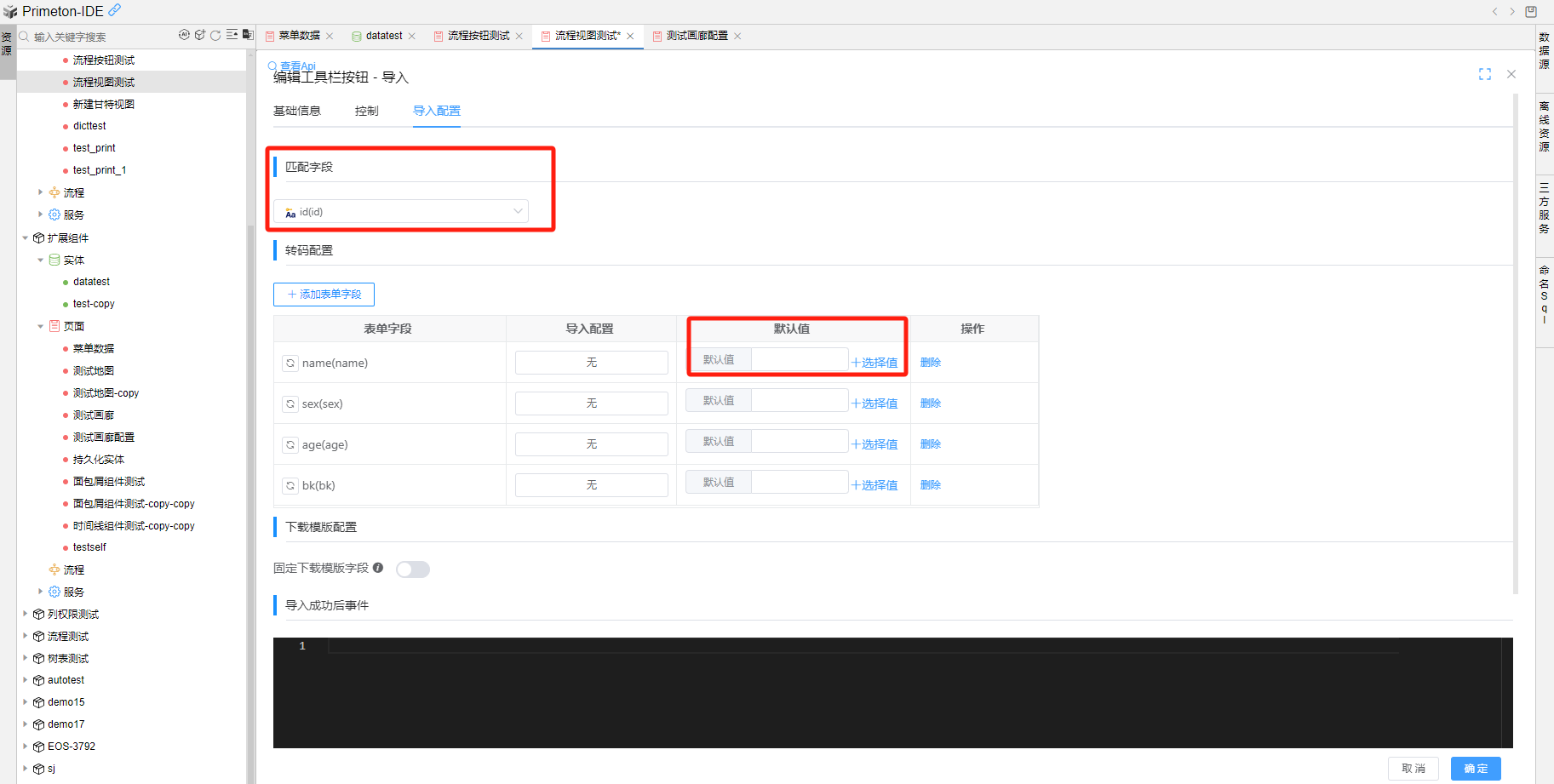1554x784 pixels.
Task: Switch to the 基础信息 tab
Action: (297, 112)
